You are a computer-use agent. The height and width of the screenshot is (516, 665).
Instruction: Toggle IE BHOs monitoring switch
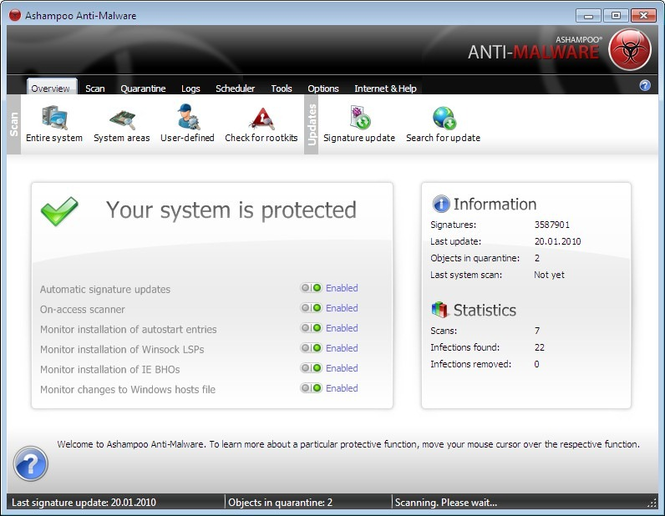coord(311,368)
